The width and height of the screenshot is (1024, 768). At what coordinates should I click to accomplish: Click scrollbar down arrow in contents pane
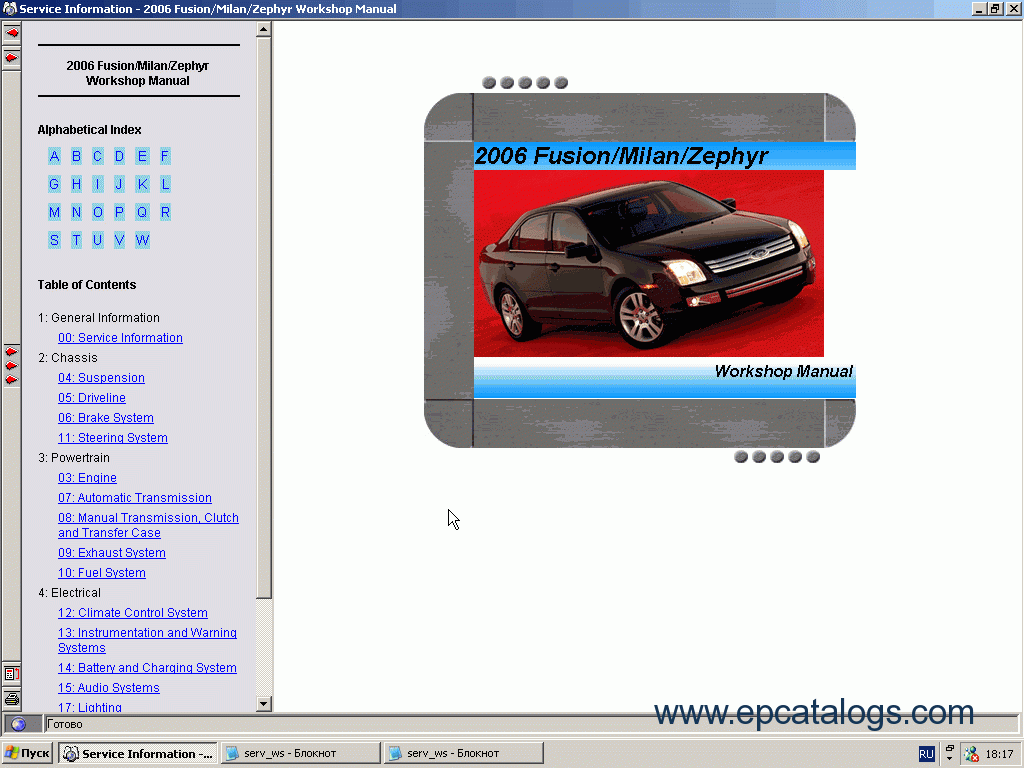pos(263,703)
